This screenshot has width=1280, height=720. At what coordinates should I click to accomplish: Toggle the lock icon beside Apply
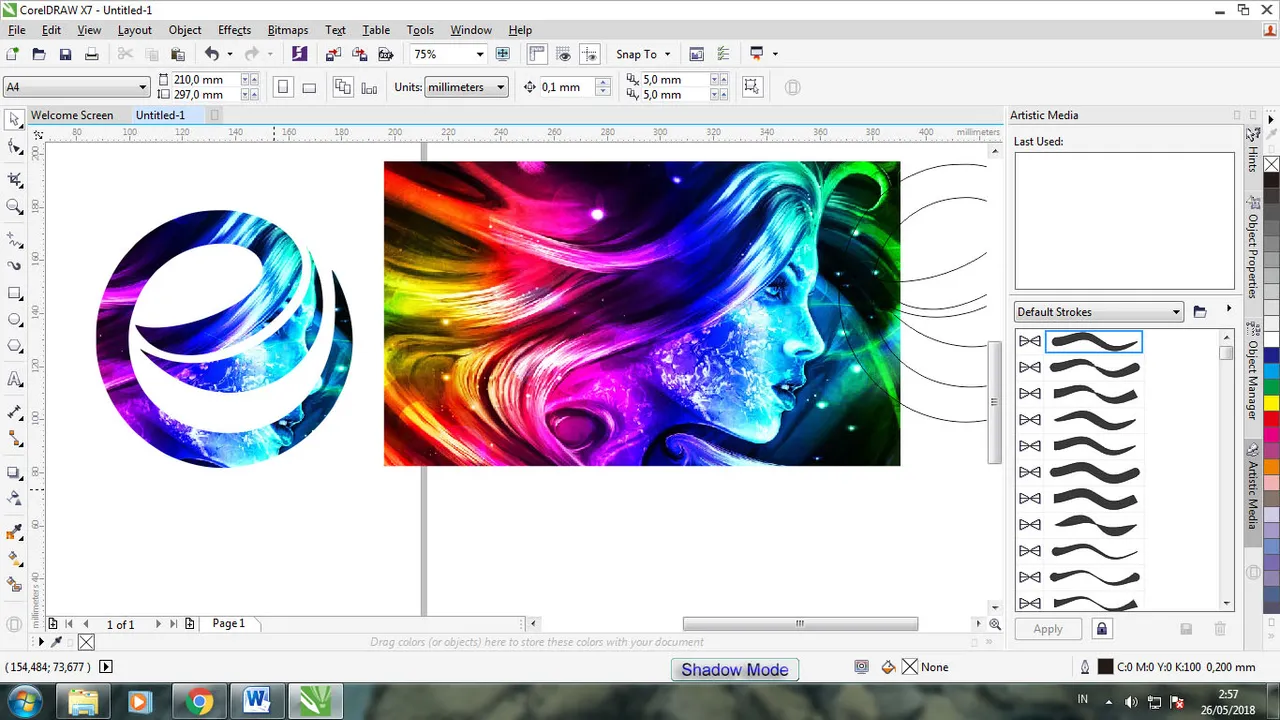point(1101,629)
